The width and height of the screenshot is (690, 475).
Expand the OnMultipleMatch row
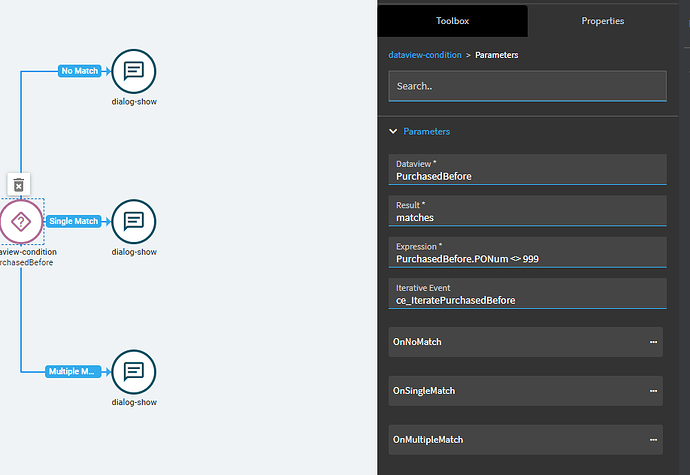[x=525, y=440]
